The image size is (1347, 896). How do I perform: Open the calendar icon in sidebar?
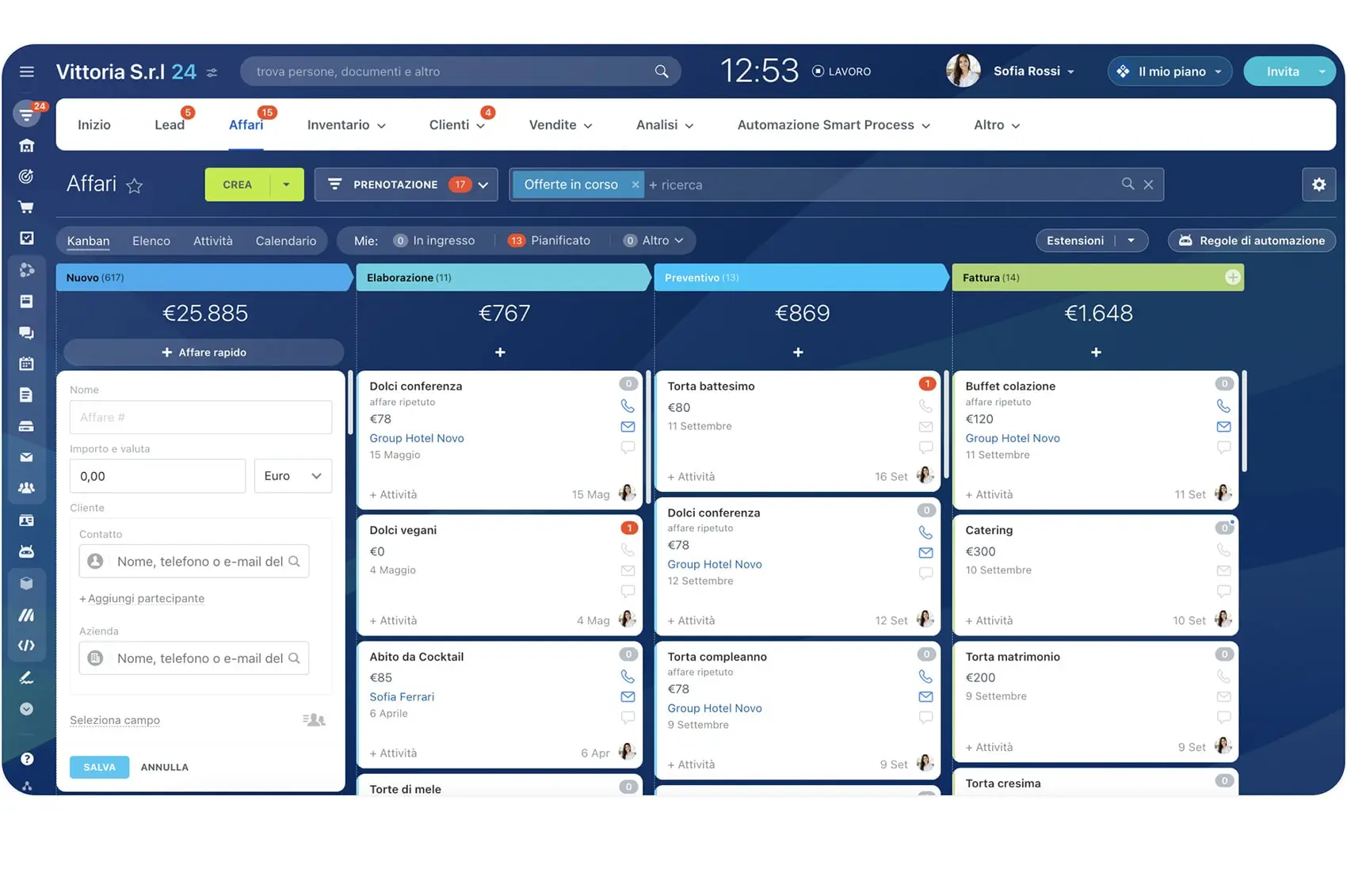[26, 364]
